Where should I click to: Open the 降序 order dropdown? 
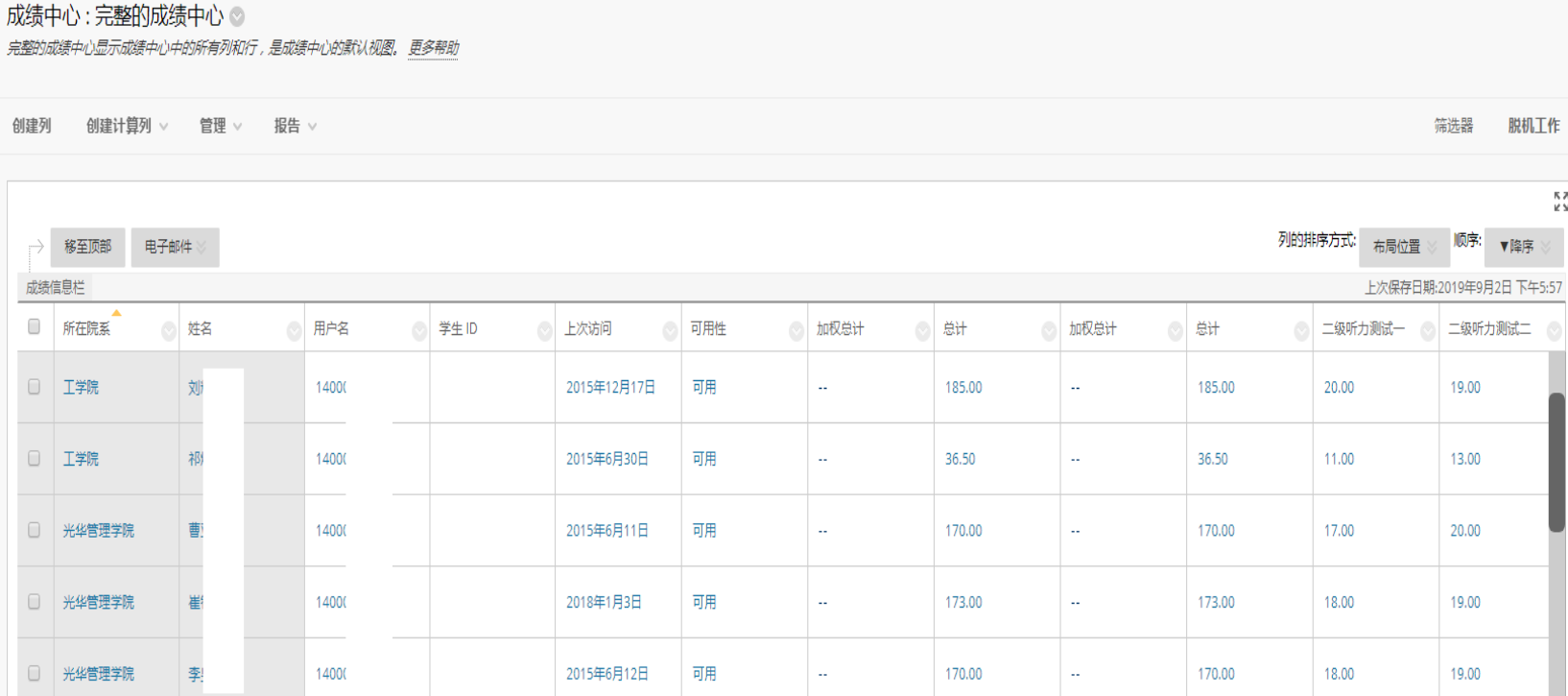(x=1524, y=247)
